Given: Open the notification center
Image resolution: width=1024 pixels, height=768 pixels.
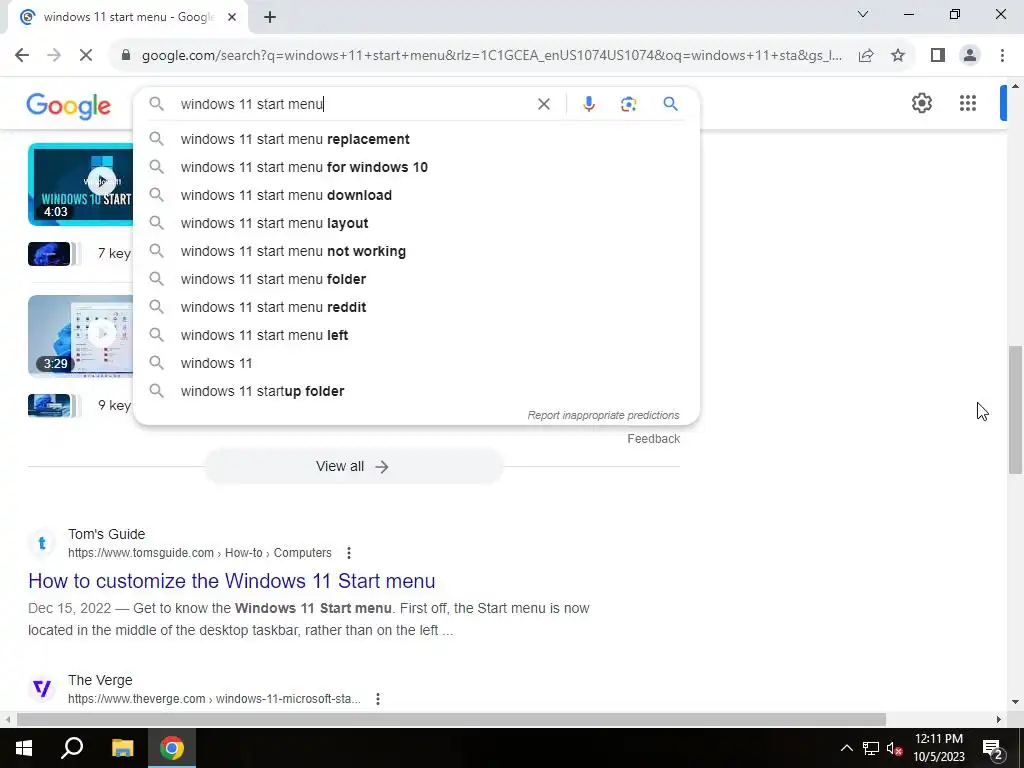Looking at the screenshot, I should (x=993, y=748).
